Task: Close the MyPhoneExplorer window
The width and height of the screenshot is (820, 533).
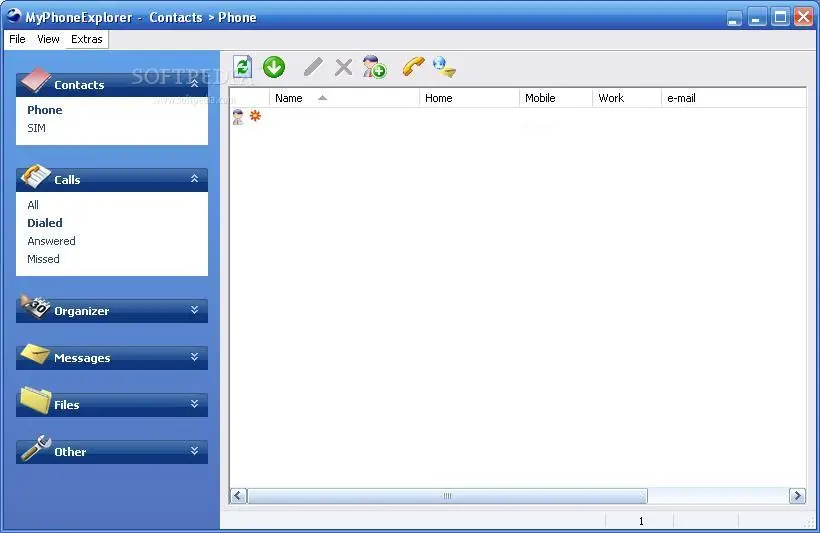Action: (803, 17)
